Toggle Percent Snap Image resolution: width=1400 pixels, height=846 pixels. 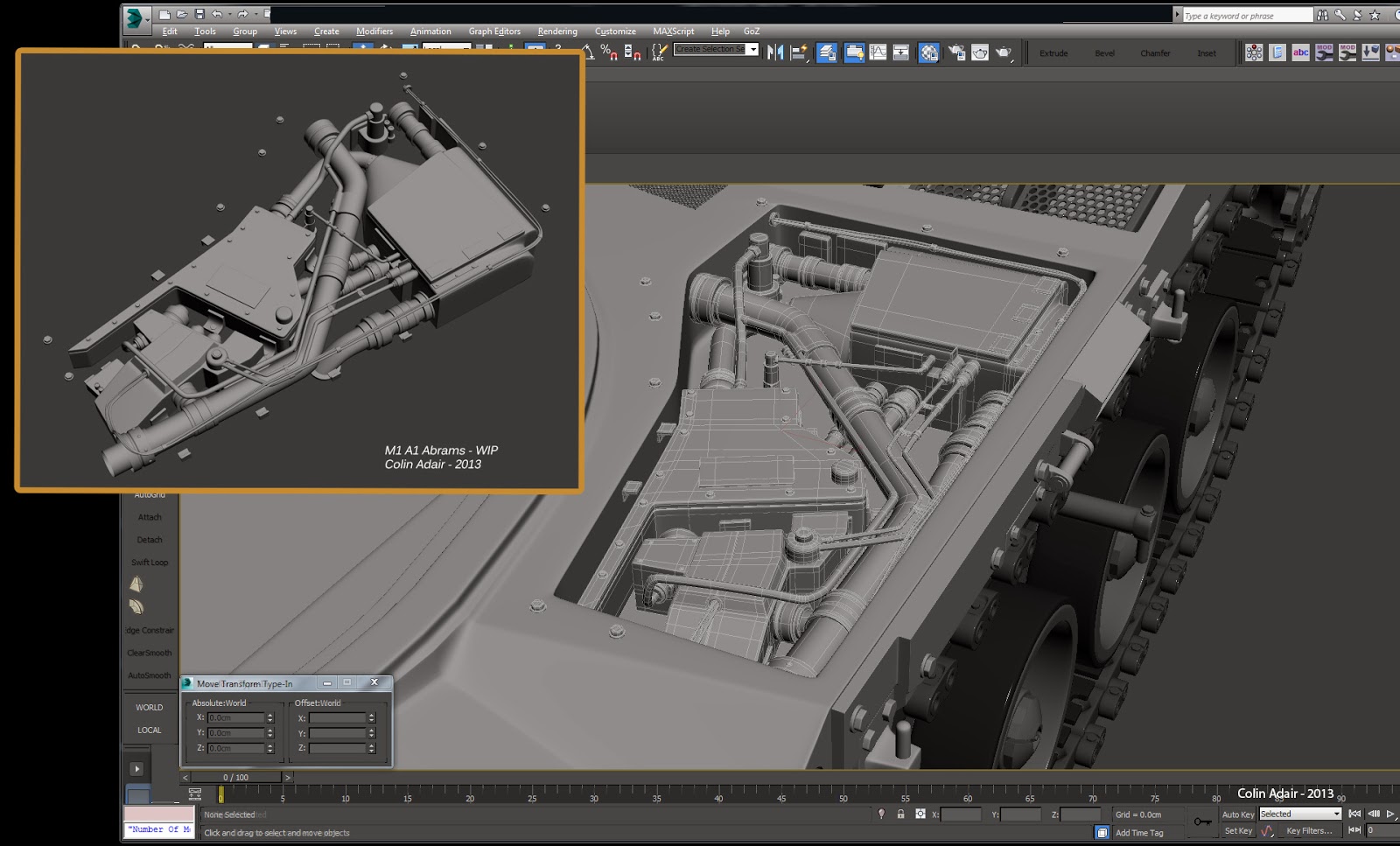coord(609,52)
